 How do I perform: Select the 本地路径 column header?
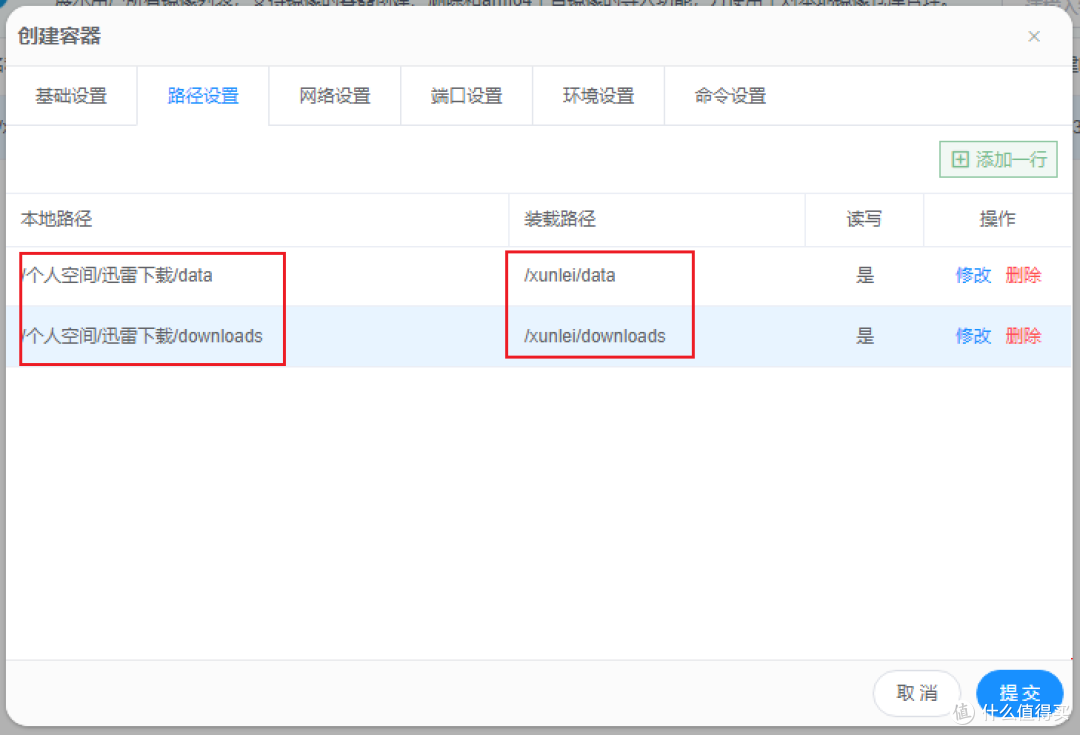[x=49, y=219]
